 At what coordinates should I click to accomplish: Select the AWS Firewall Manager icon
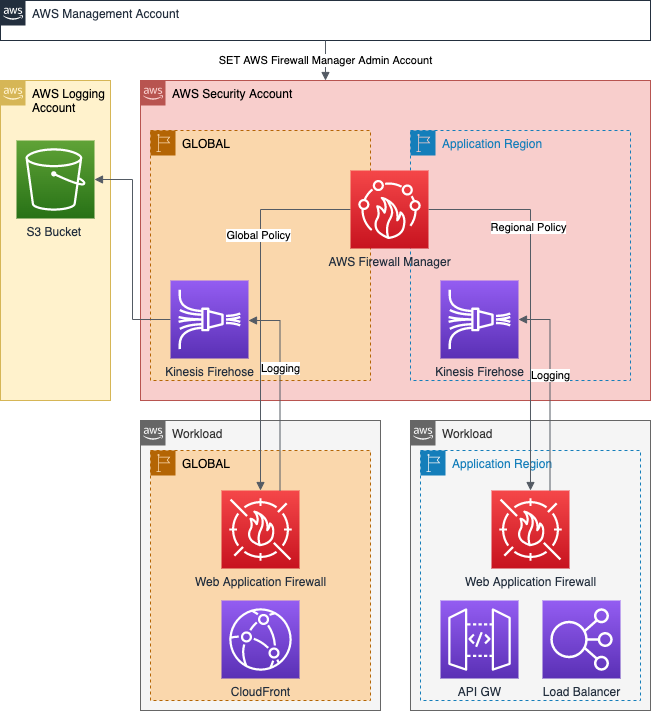pos(389,209)
